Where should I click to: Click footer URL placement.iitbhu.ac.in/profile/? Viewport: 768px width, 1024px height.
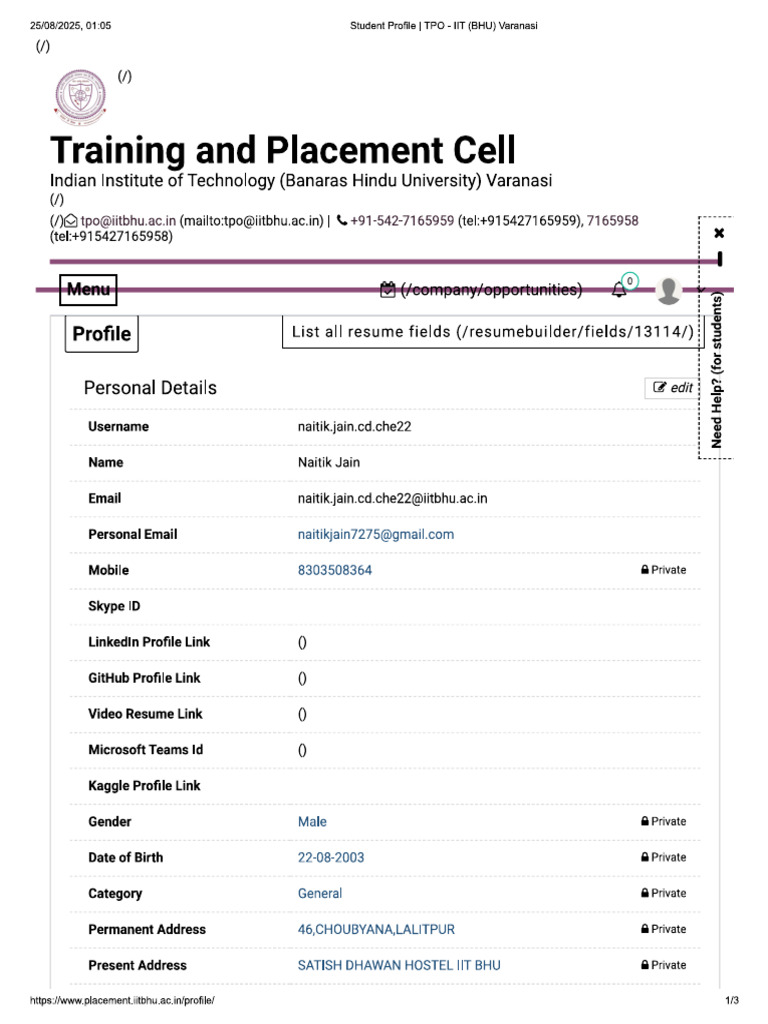(122, 1000)
